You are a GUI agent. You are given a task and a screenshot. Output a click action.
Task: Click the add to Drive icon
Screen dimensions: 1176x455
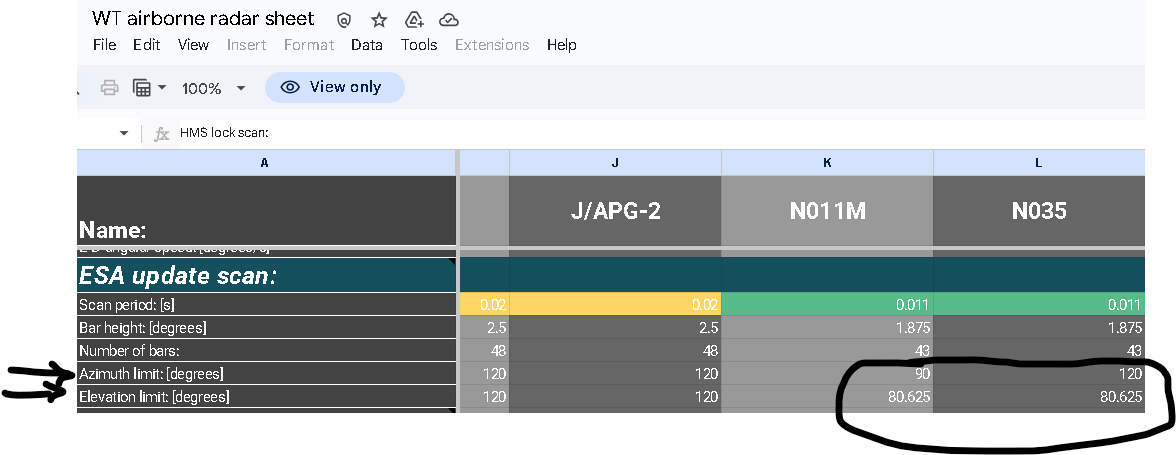tap(413, 20)
